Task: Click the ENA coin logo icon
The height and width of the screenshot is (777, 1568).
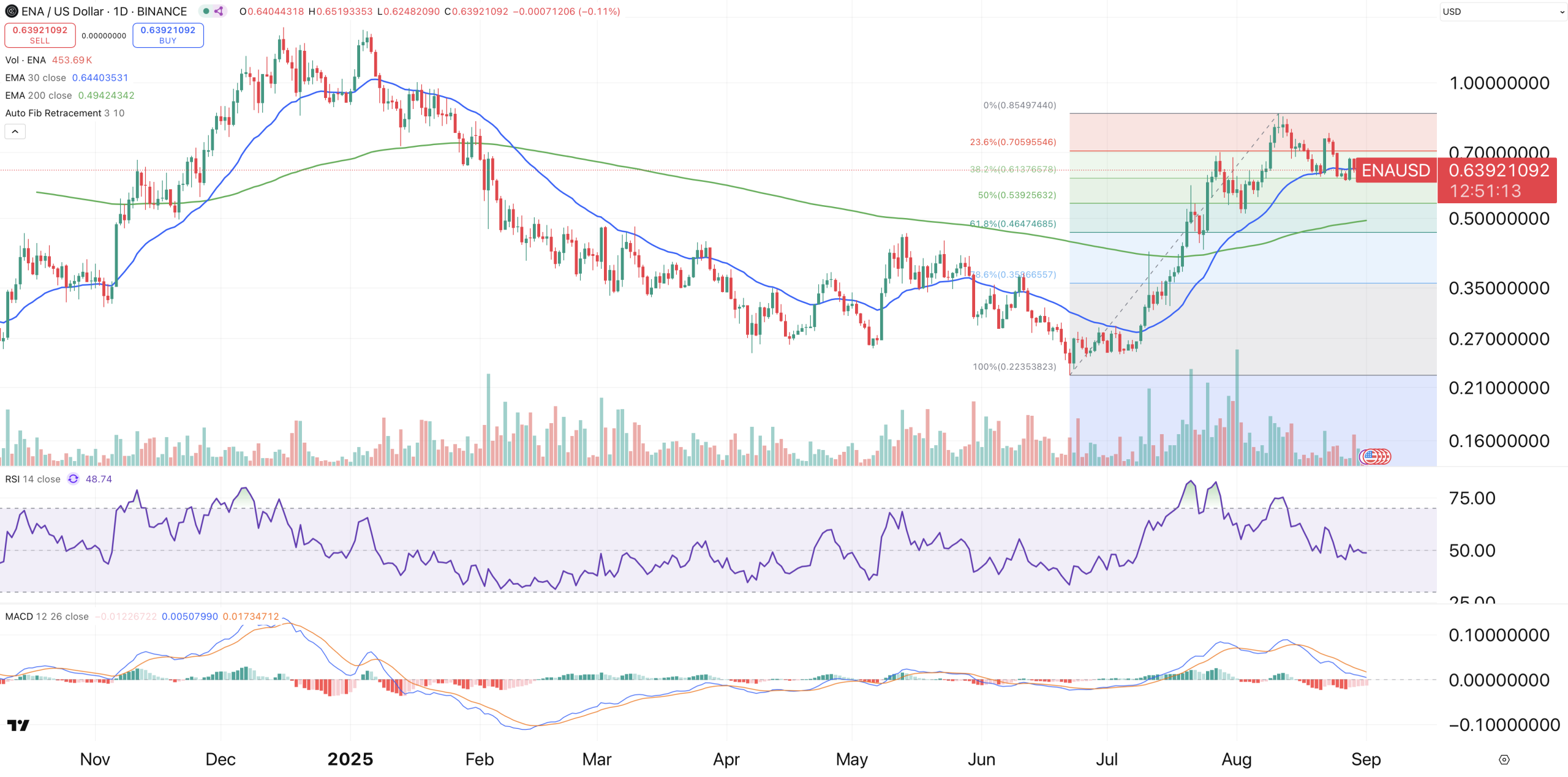Action: tap(11, 11)
